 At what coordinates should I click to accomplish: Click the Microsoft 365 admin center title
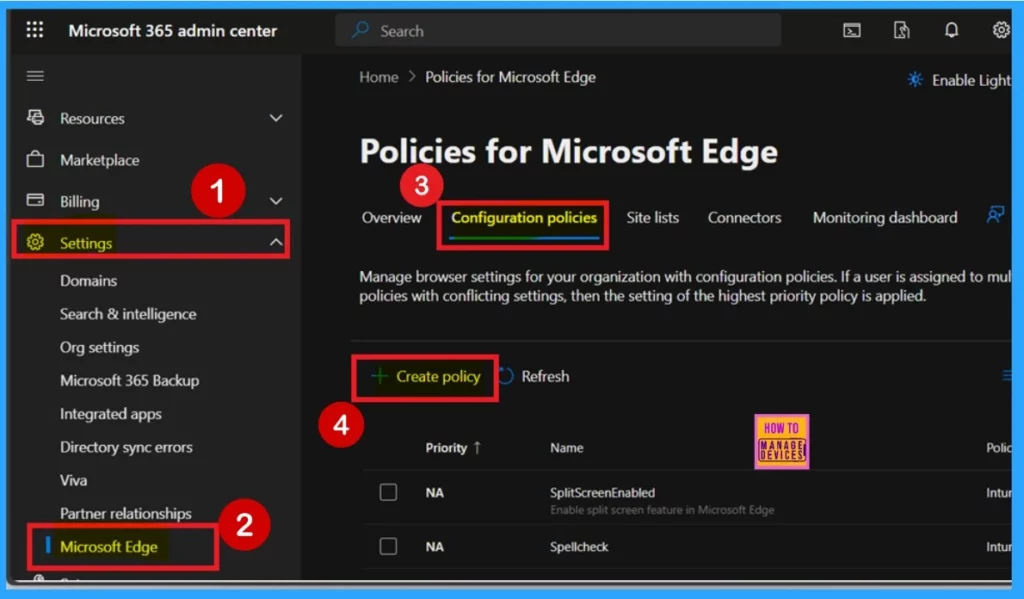tap(172, 31)
